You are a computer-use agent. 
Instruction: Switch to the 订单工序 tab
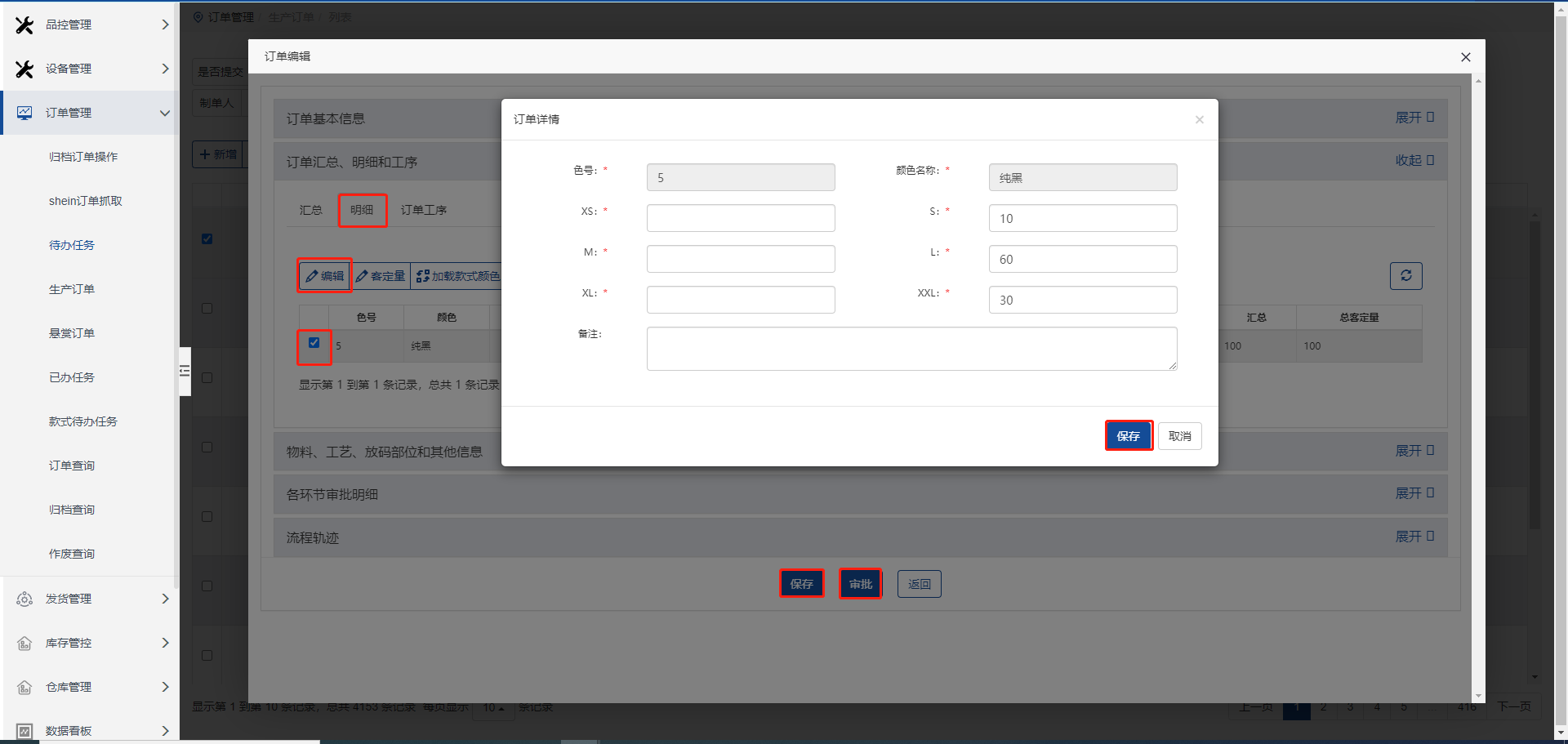click(423, 210)
